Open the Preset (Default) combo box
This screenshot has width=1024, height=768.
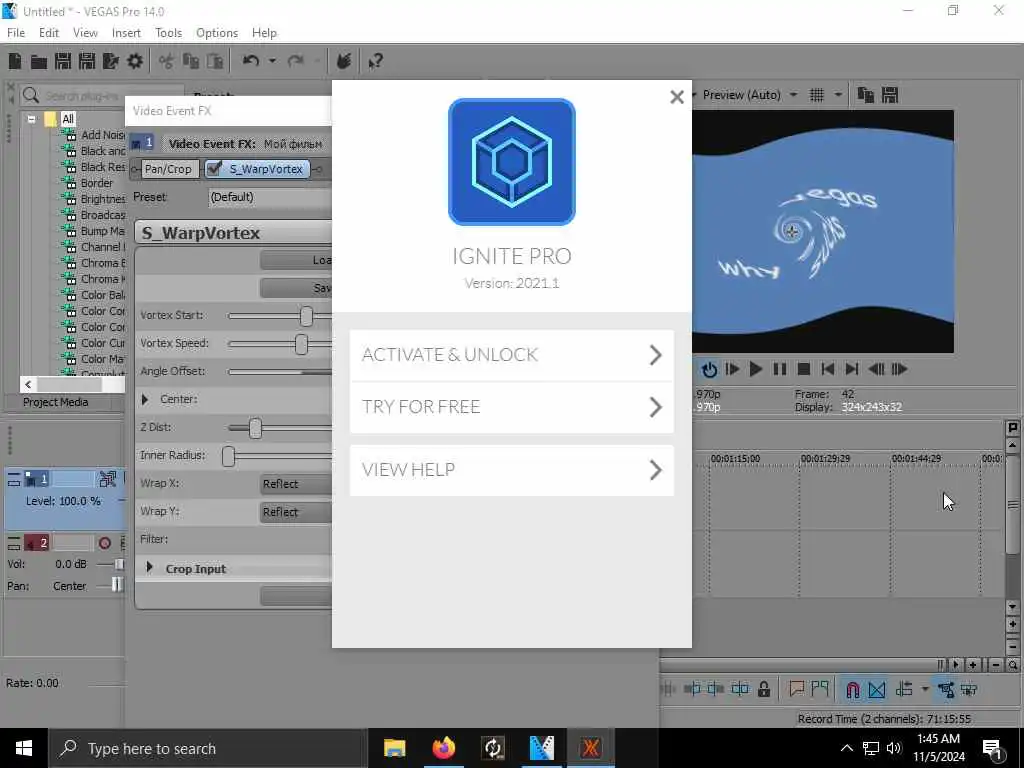pos(270,197)
